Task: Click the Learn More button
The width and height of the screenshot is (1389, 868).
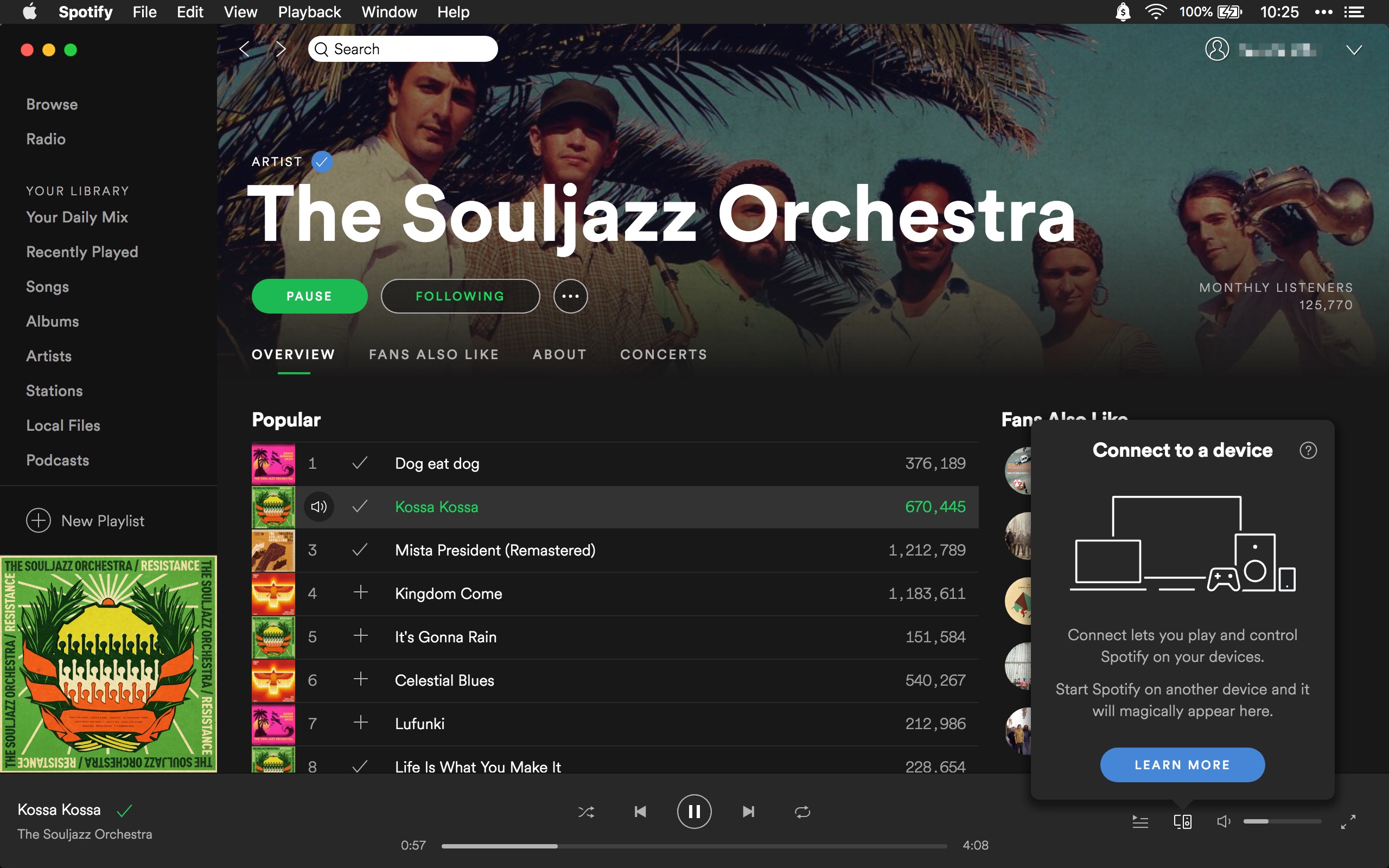Action: pos(1182,765)
